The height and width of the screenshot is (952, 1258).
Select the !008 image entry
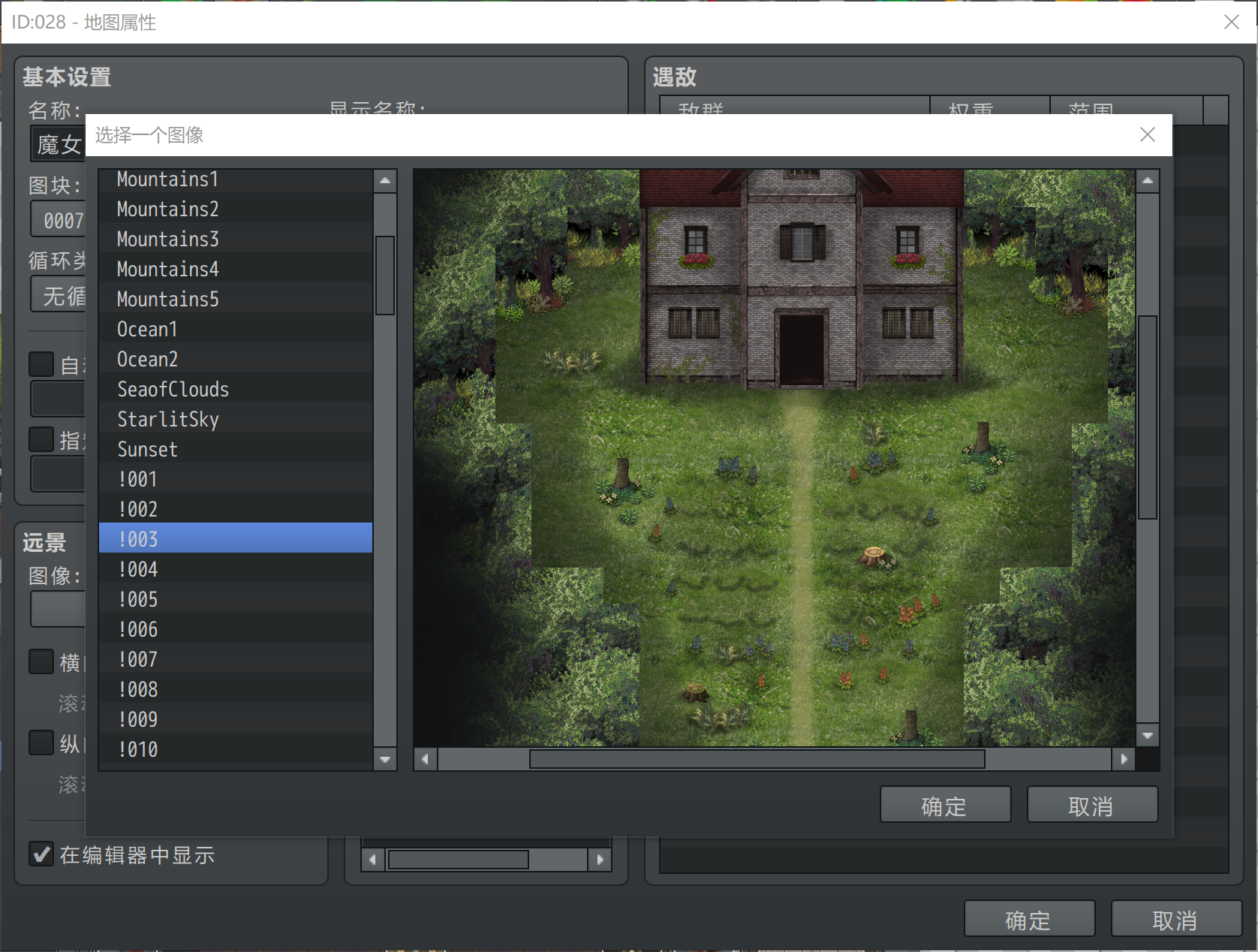coord(236,689)
